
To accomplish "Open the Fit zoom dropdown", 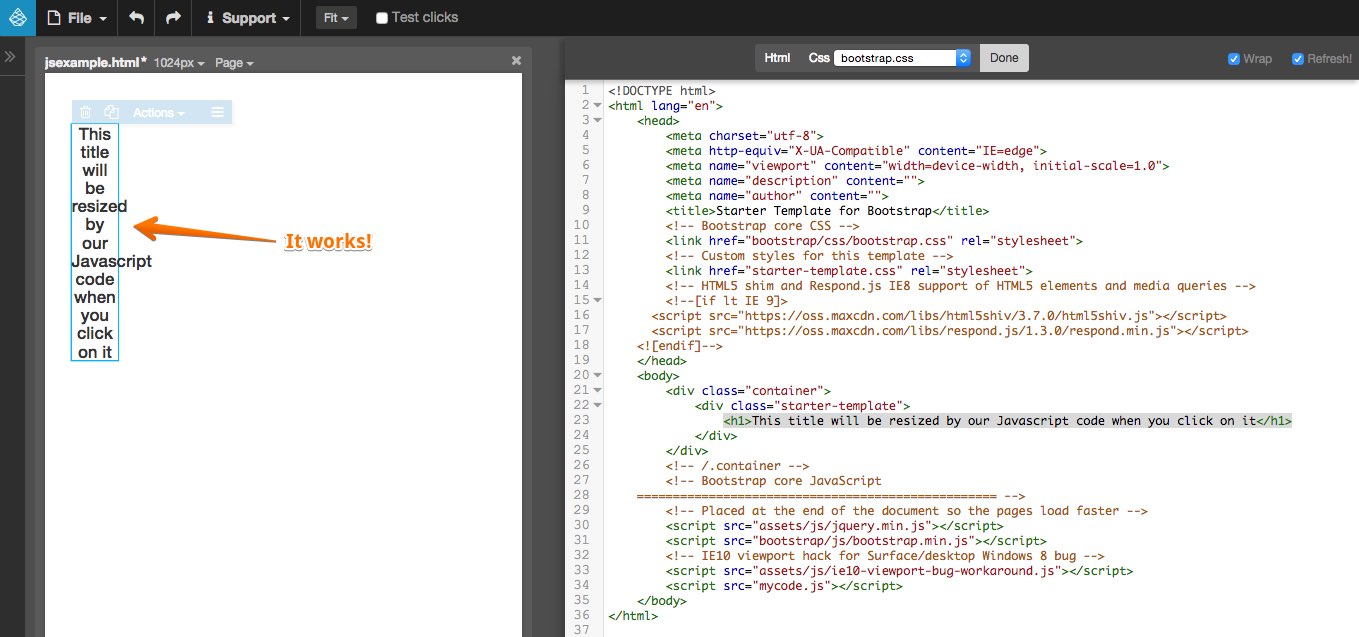I will (337, 18).
